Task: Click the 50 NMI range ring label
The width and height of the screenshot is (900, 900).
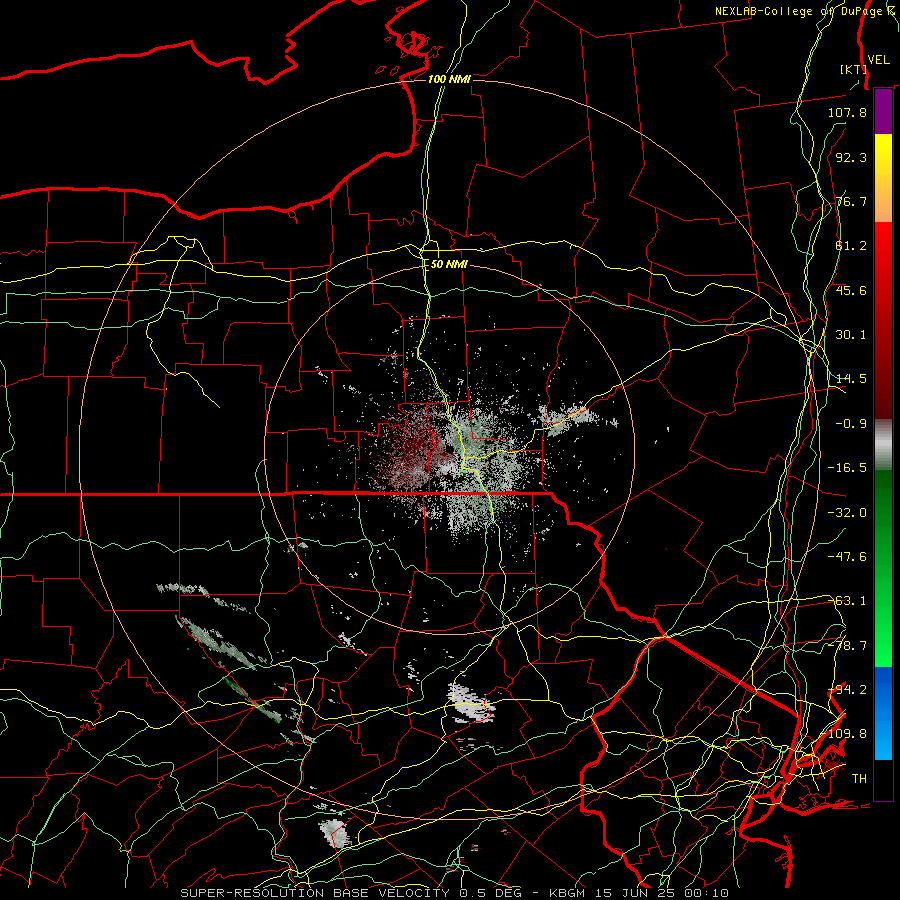Action: [449, 264]
